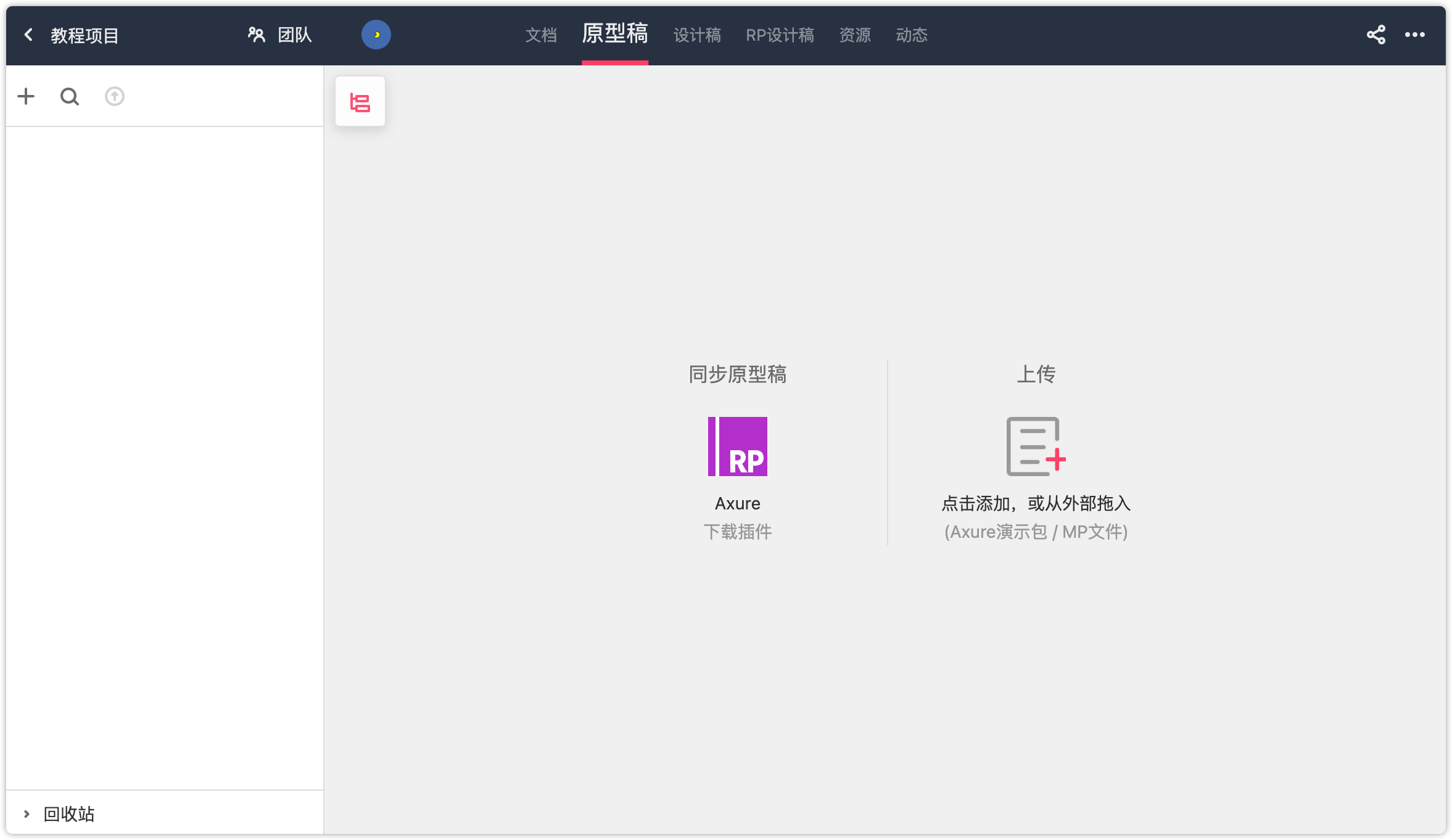
Task: Click 点击添加，或从外部拖入 text
Action: [1036, 503]
